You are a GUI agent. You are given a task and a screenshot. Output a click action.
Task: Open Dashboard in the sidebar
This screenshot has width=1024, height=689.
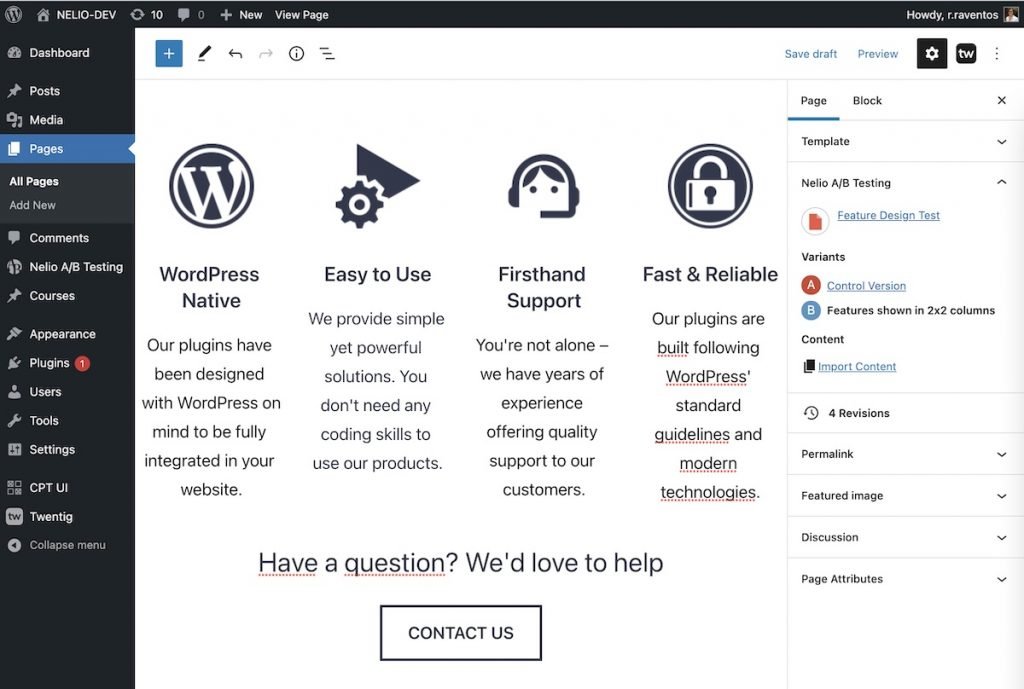coord(67,53)
